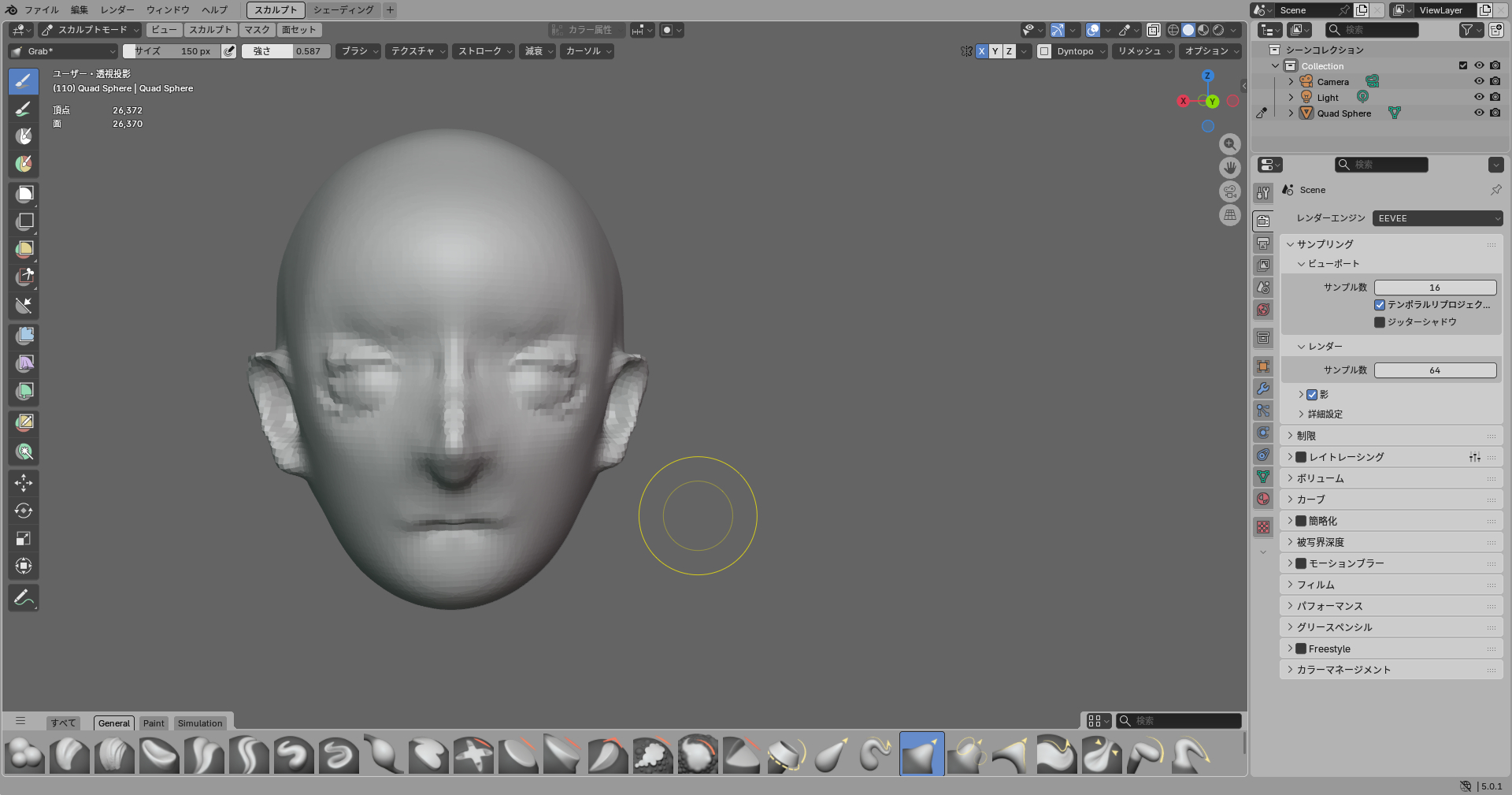This screenshot has height=795, width=1512.
Task: Hide Quad Sphere with eye icon
Action: pyautogui.click(x=1479, y=113)
